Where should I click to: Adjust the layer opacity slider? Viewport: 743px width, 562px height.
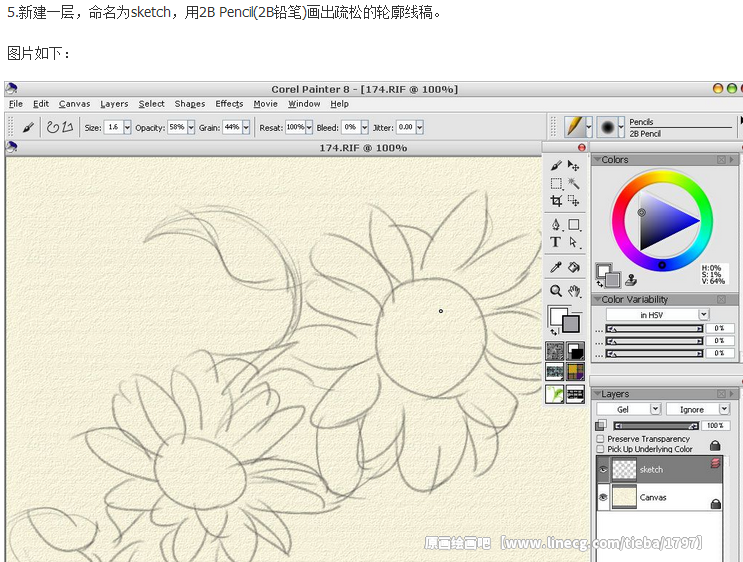[656, 426]
